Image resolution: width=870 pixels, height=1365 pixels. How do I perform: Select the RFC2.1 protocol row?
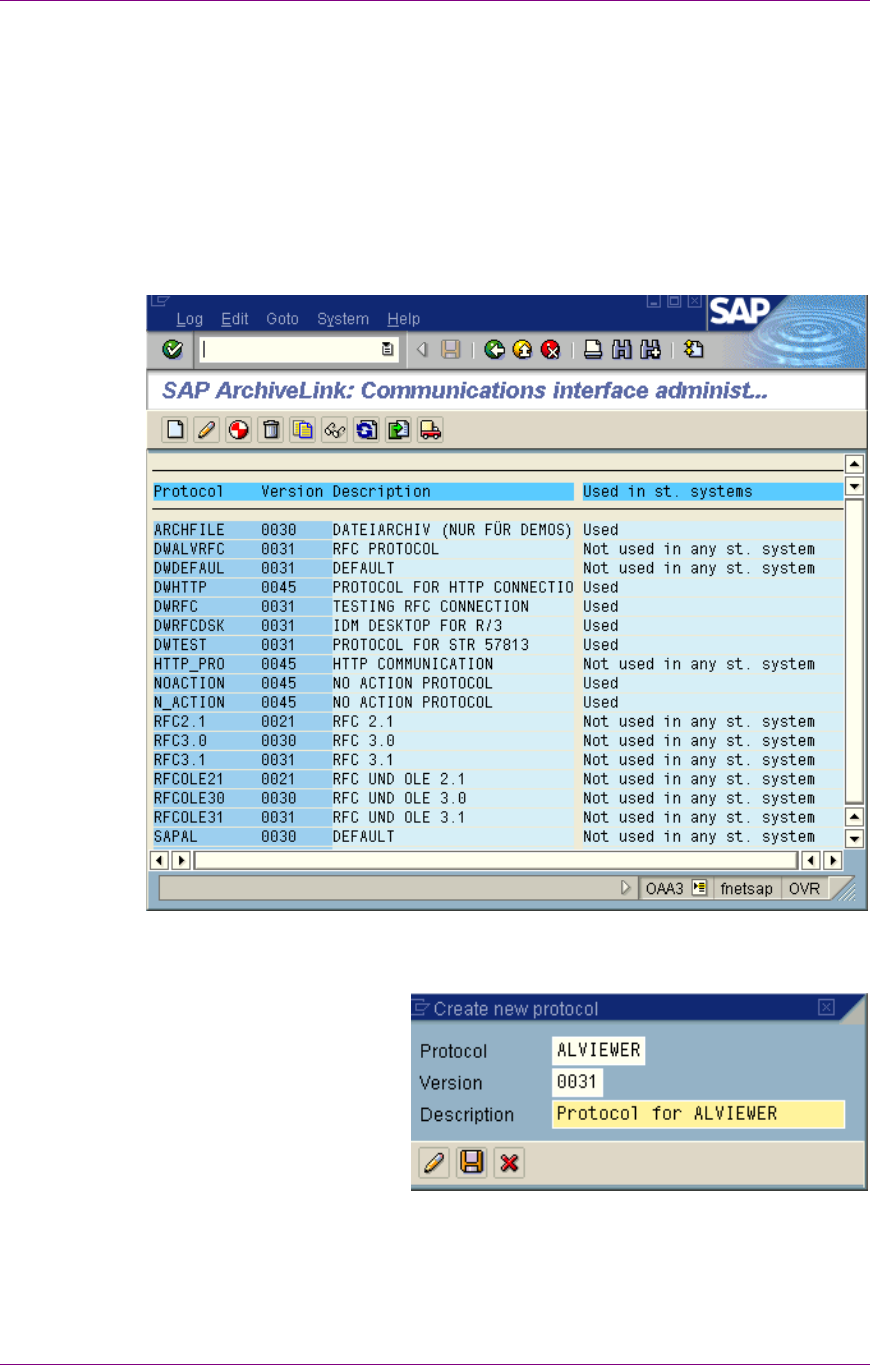pyautogui.click(x=498, y=721)
